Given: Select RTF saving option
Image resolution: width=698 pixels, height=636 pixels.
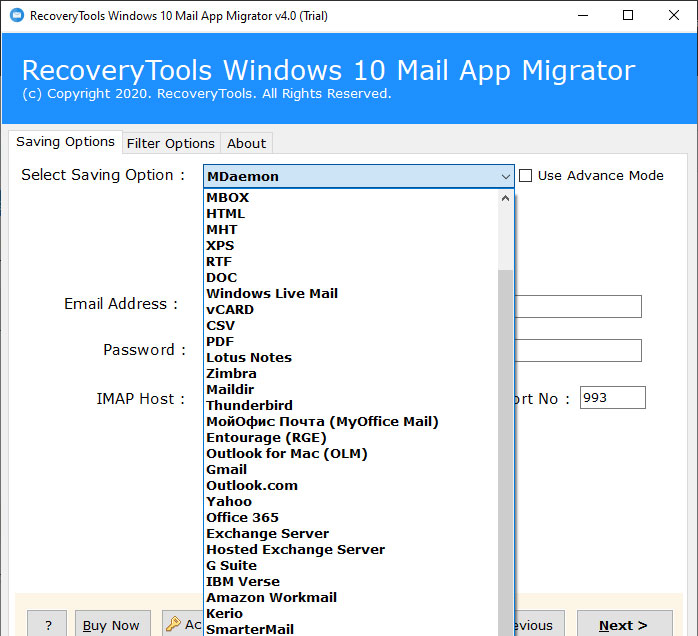Looking at the screenshot, I should click(351, 262).
